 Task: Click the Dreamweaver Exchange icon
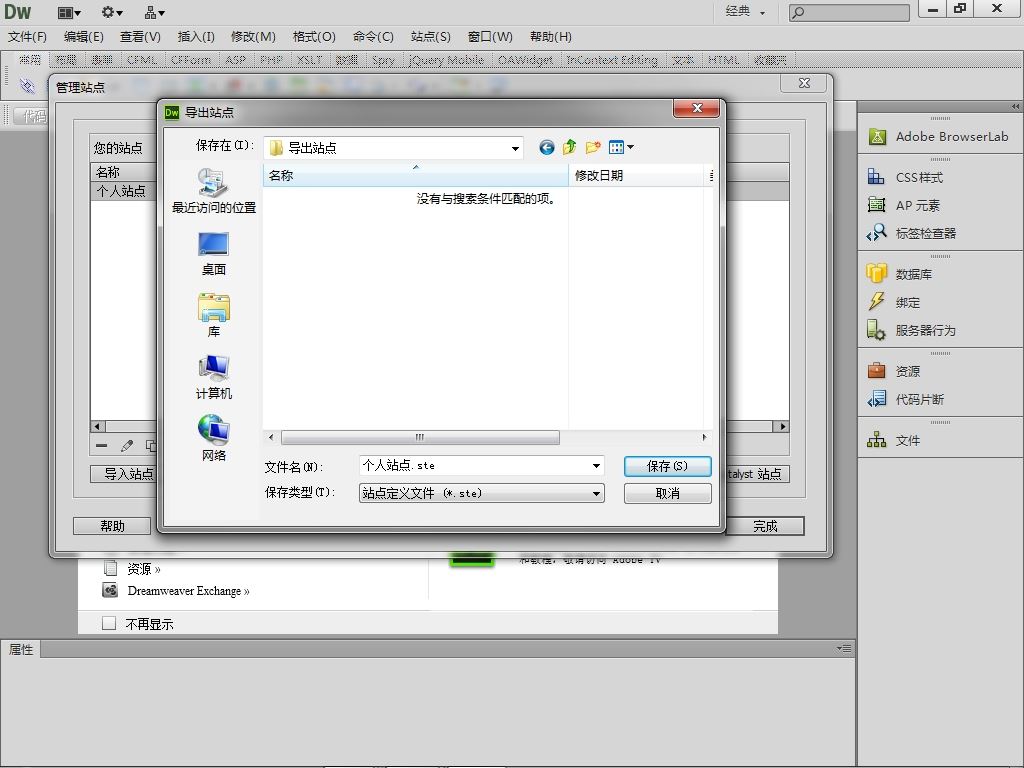(x=110, y=590)
